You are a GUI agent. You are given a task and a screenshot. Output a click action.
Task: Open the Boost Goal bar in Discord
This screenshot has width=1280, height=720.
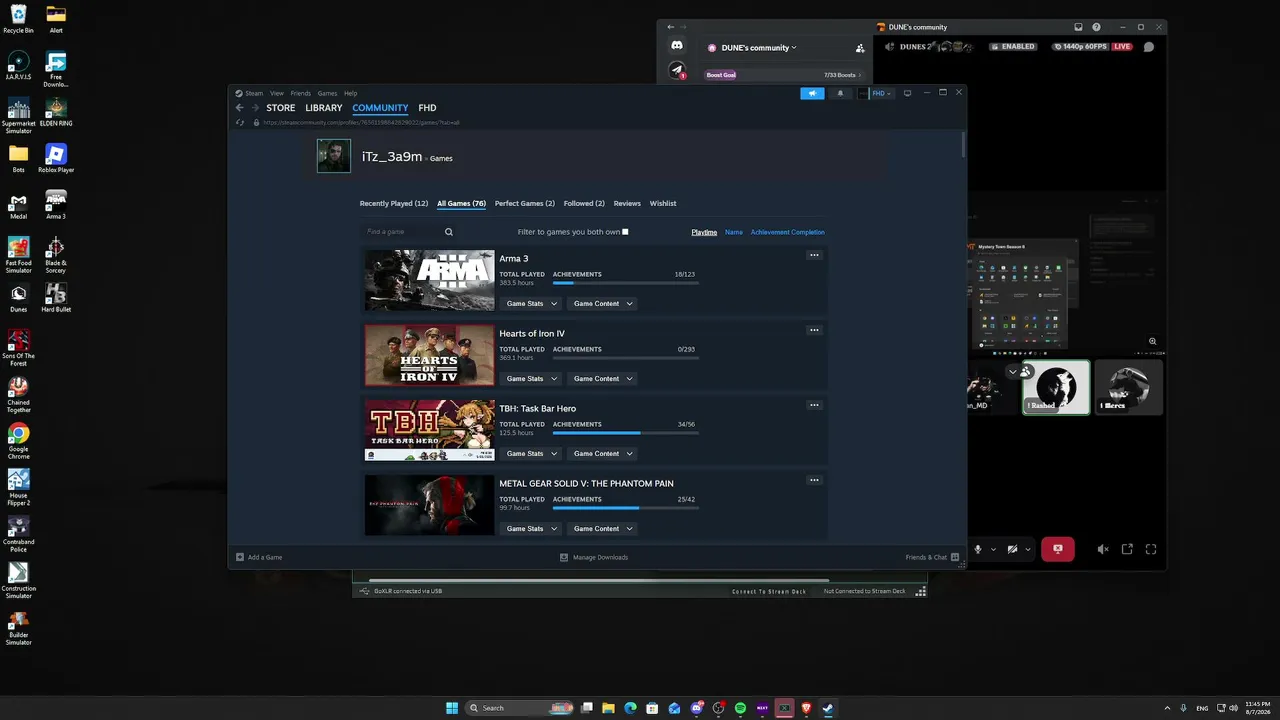pyautogui.click(x=783, y=75)
